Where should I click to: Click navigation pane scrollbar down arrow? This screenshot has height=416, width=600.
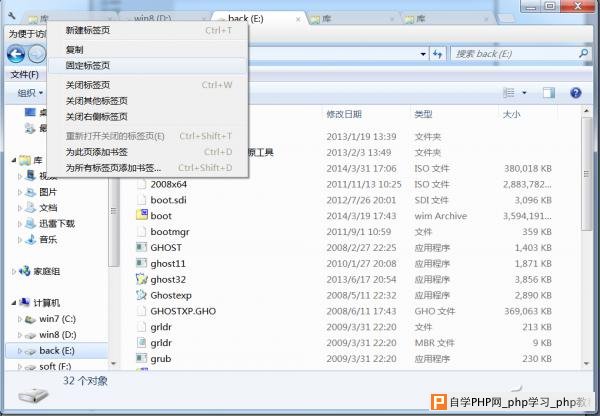click(113, 363)
